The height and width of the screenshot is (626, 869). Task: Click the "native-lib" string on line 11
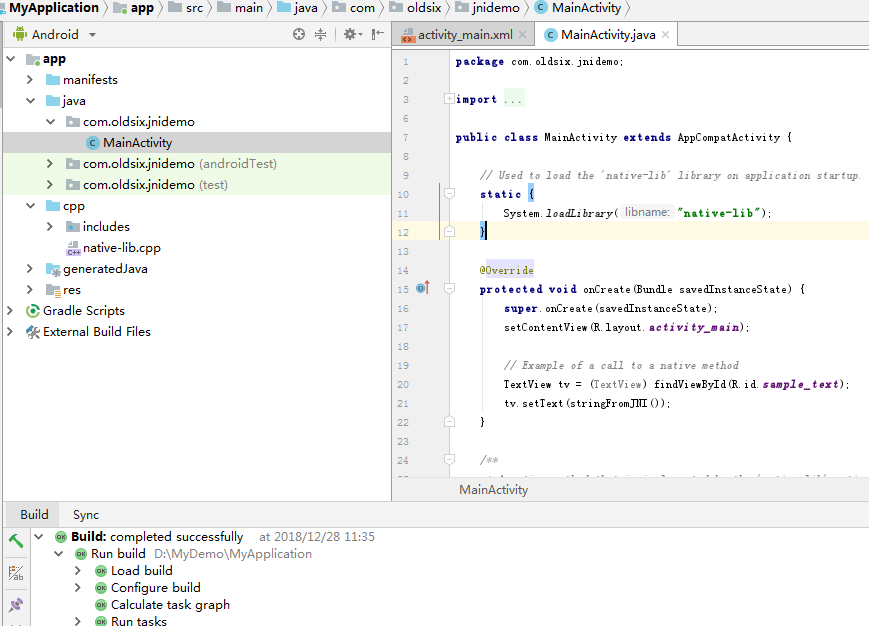[x=719, y=213]
